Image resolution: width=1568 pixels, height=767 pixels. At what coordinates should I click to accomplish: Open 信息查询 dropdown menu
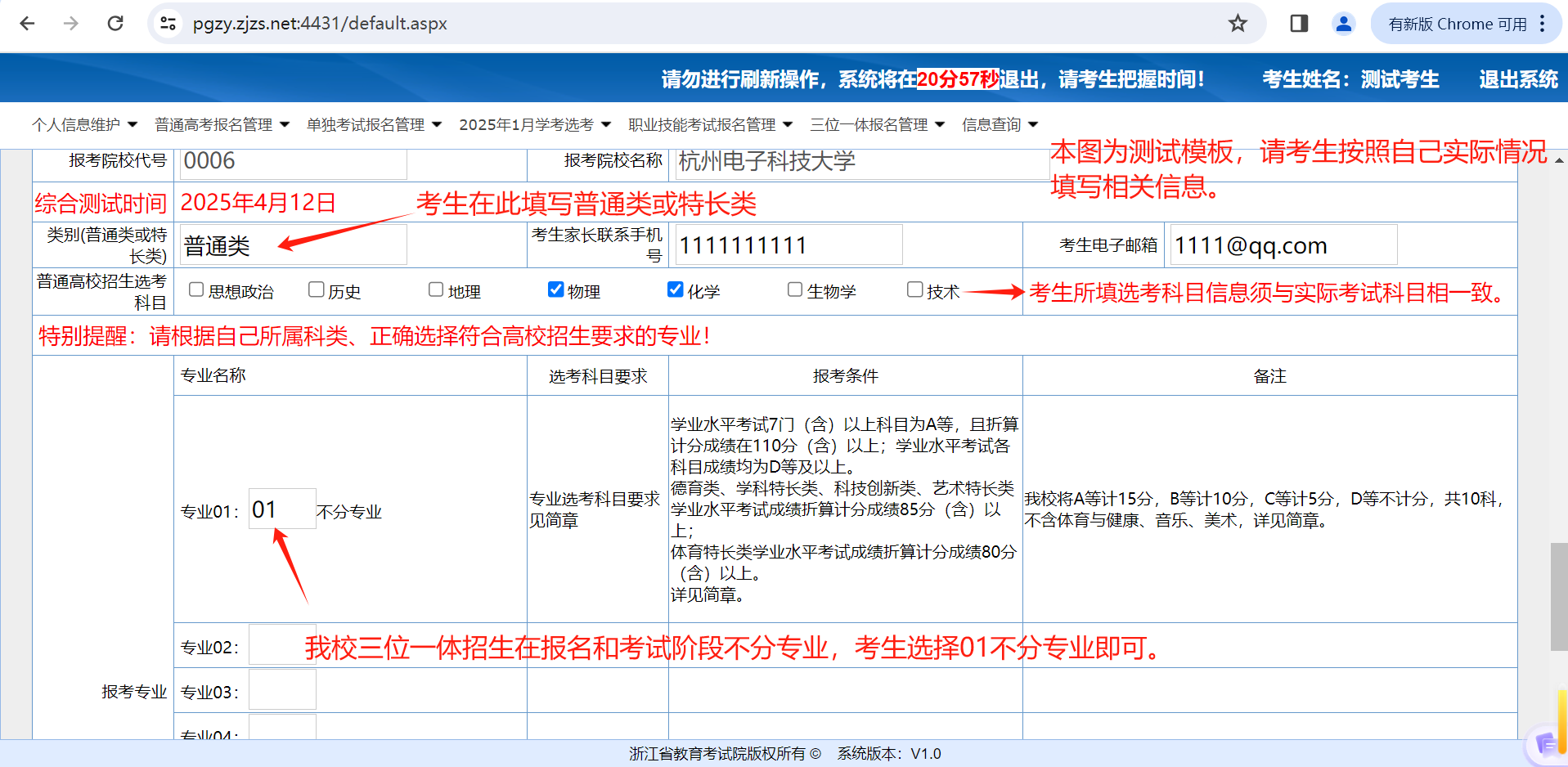[1000, 124]
